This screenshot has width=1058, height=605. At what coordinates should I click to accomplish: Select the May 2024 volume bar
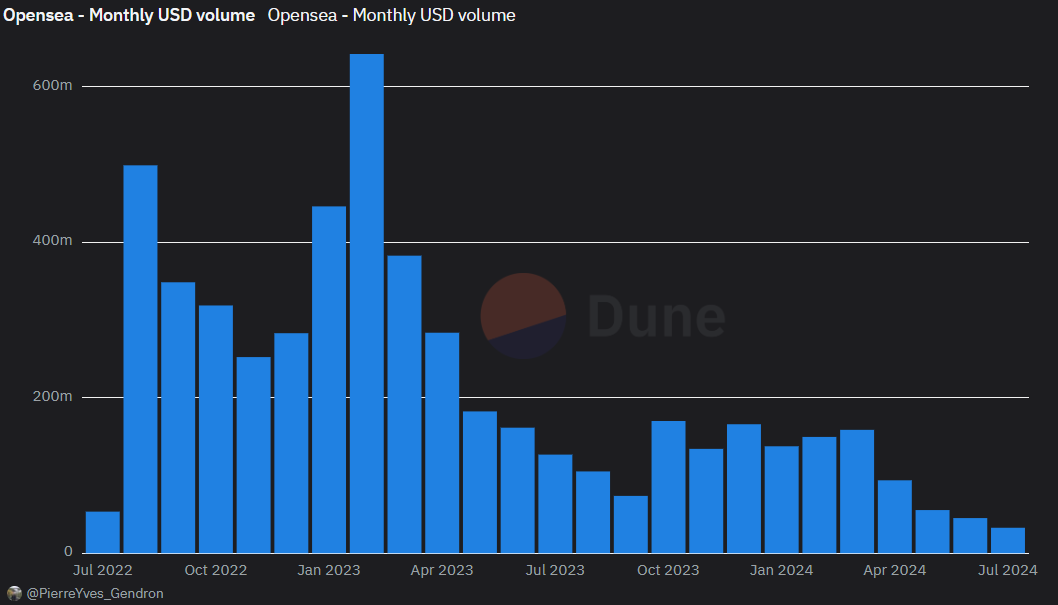point(932,531)
